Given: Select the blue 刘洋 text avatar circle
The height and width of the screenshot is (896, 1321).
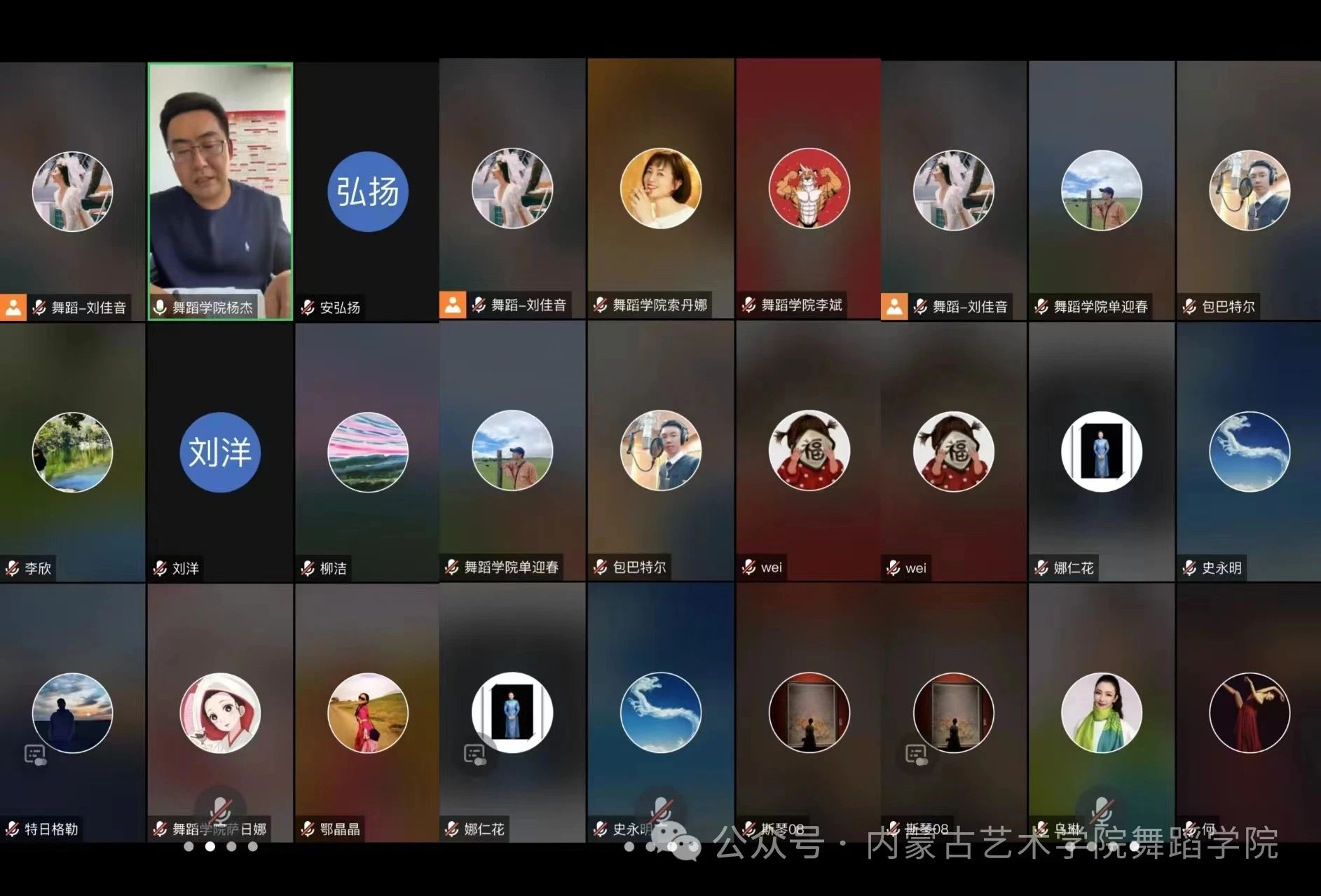Looking at the screenshot, I should tap(220, 452).
